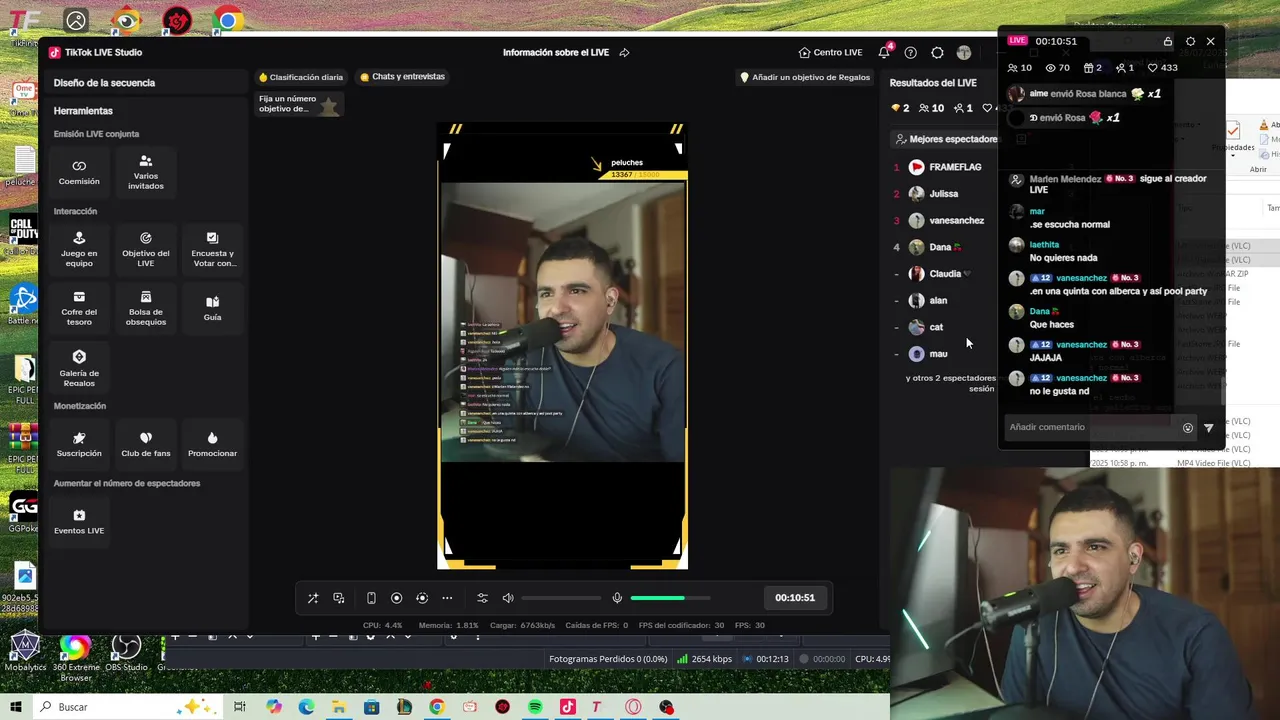Viewport: 1280px width, 720px height.
Task: Open TikTok LIVE Studio taskbar icon
Action: coord(568,707)
